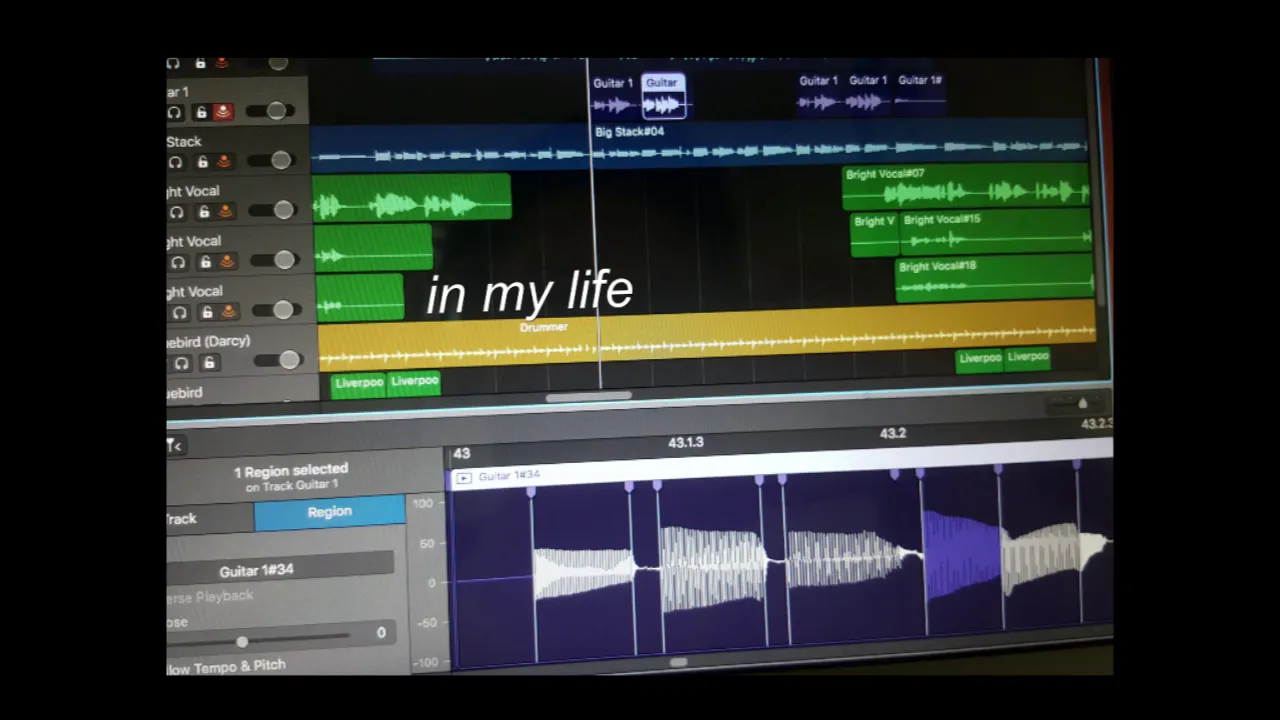This screenshot has height=720, width=1280.
Task: Select the Bright Vocal#07 region
Action: (966, 187)
